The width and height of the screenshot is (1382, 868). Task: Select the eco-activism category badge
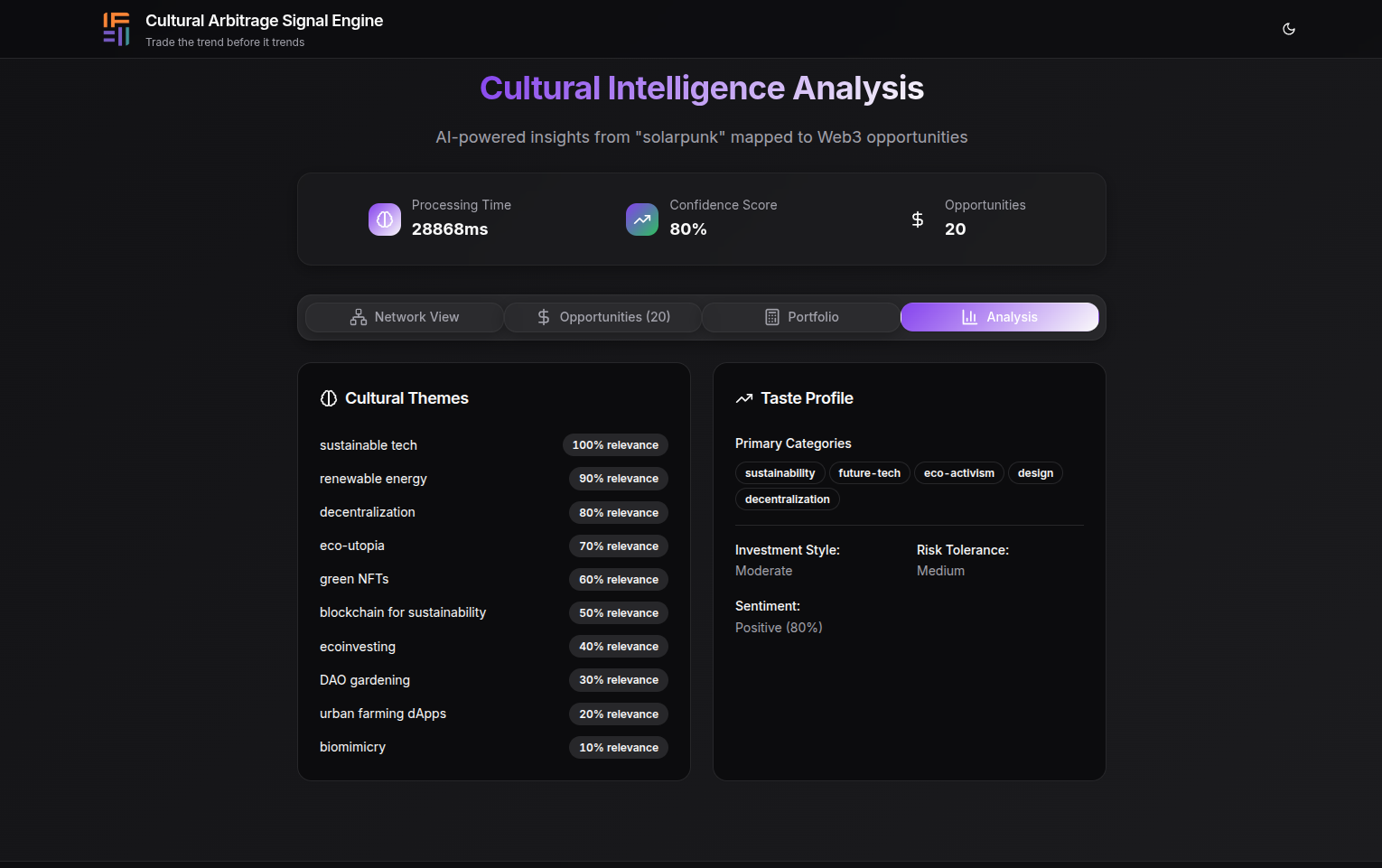(958, 473)
